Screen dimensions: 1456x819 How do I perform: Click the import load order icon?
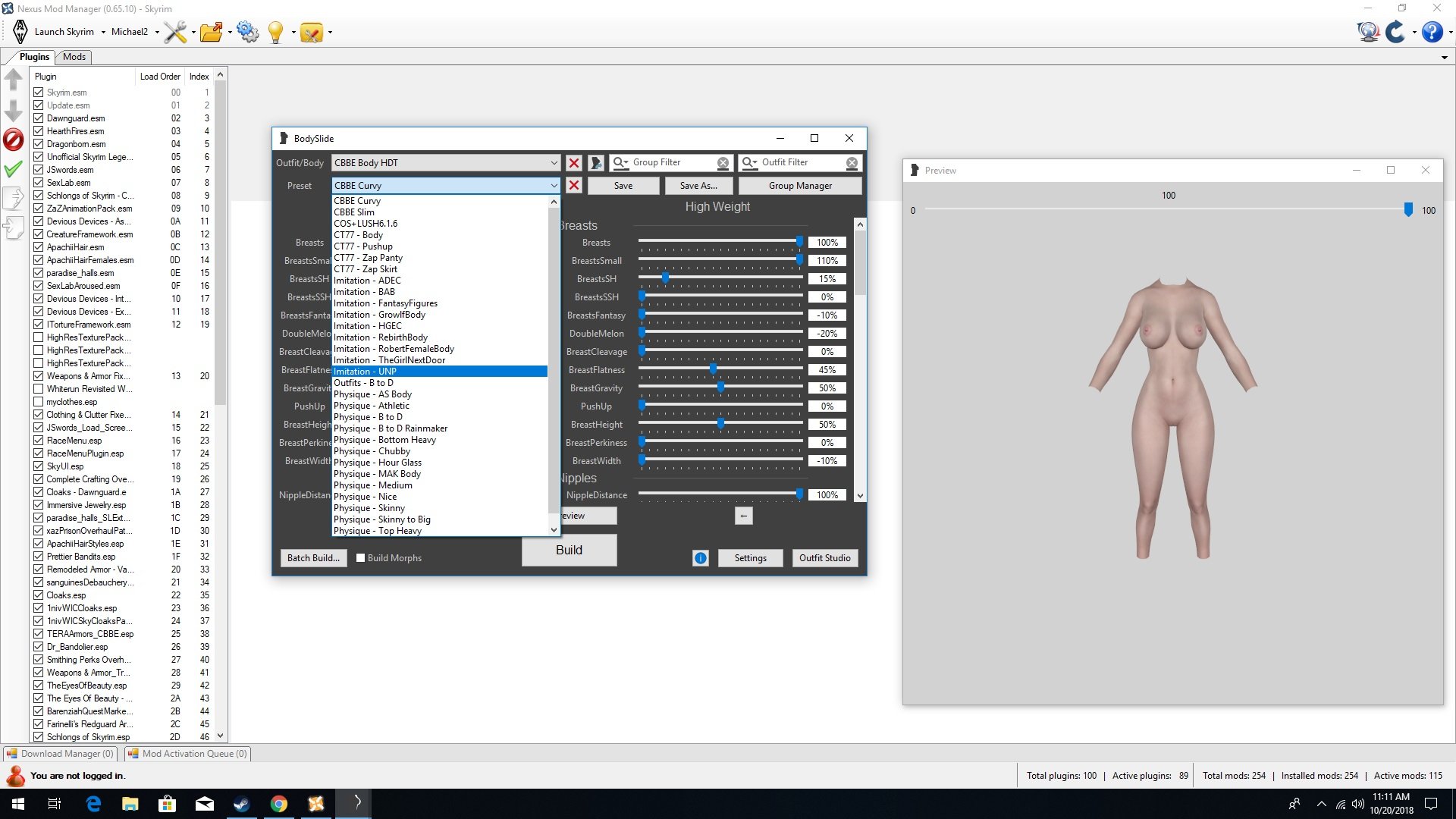coord(14,228)
